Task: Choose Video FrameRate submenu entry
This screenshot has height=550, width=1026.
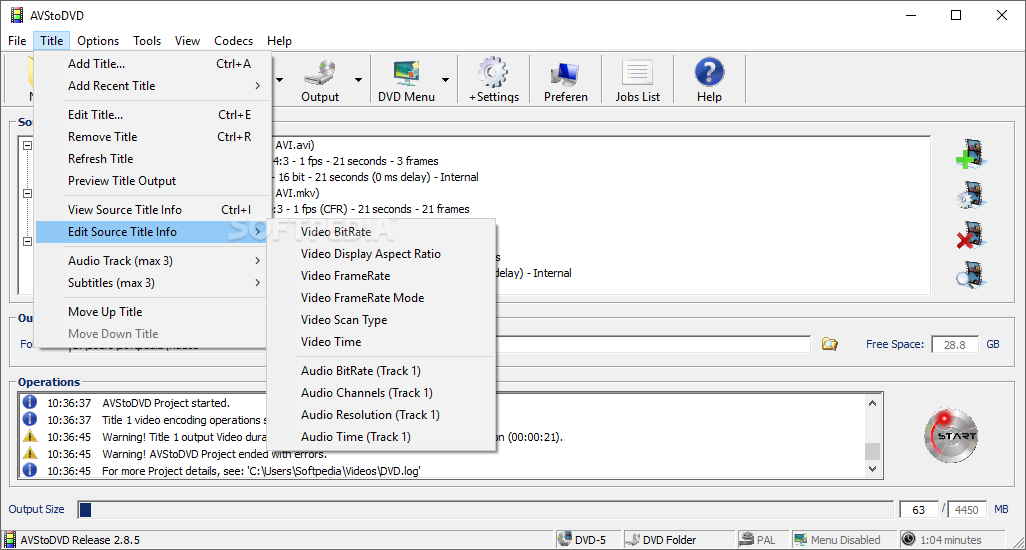Action: pyautogui.click(x=381, y=276)
